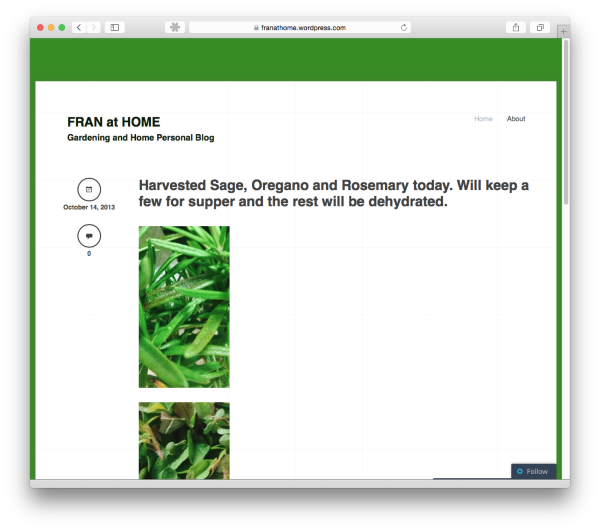
Task: Reload the page with the refresh icon
Action: 404,28
